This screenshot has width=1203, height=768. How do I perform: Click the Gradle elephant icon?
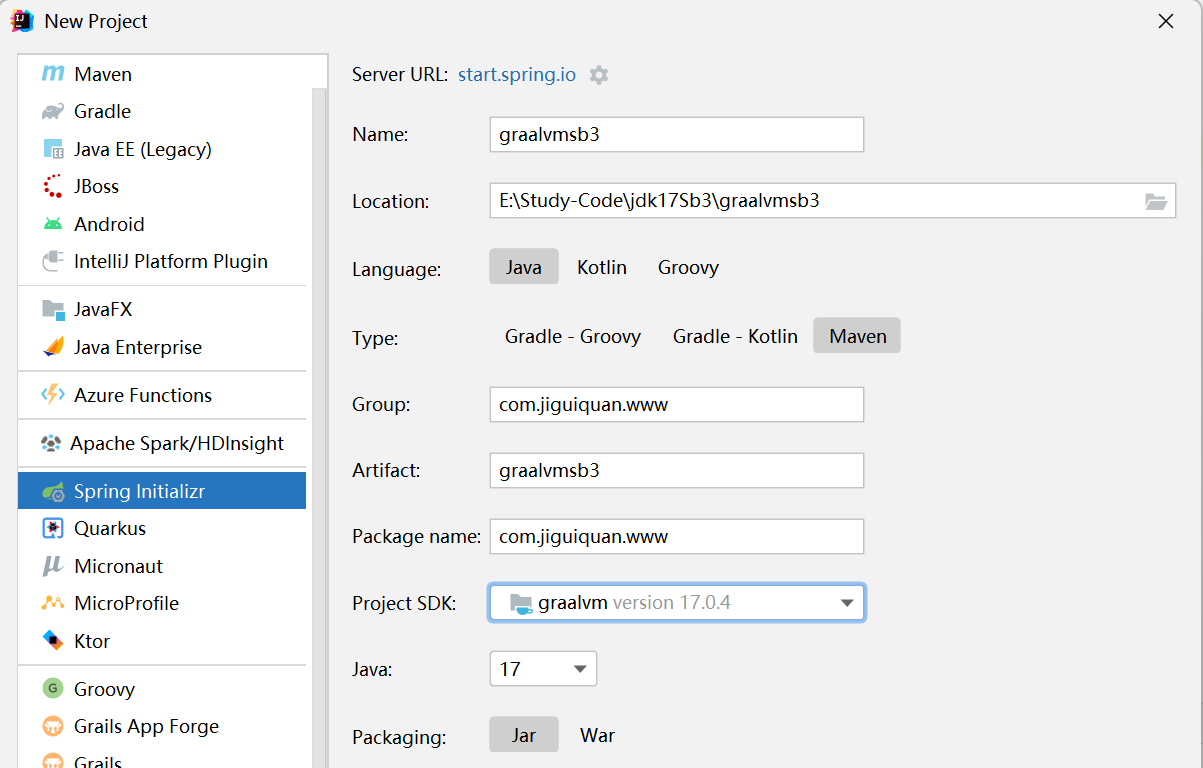click(x=53, y=111)
